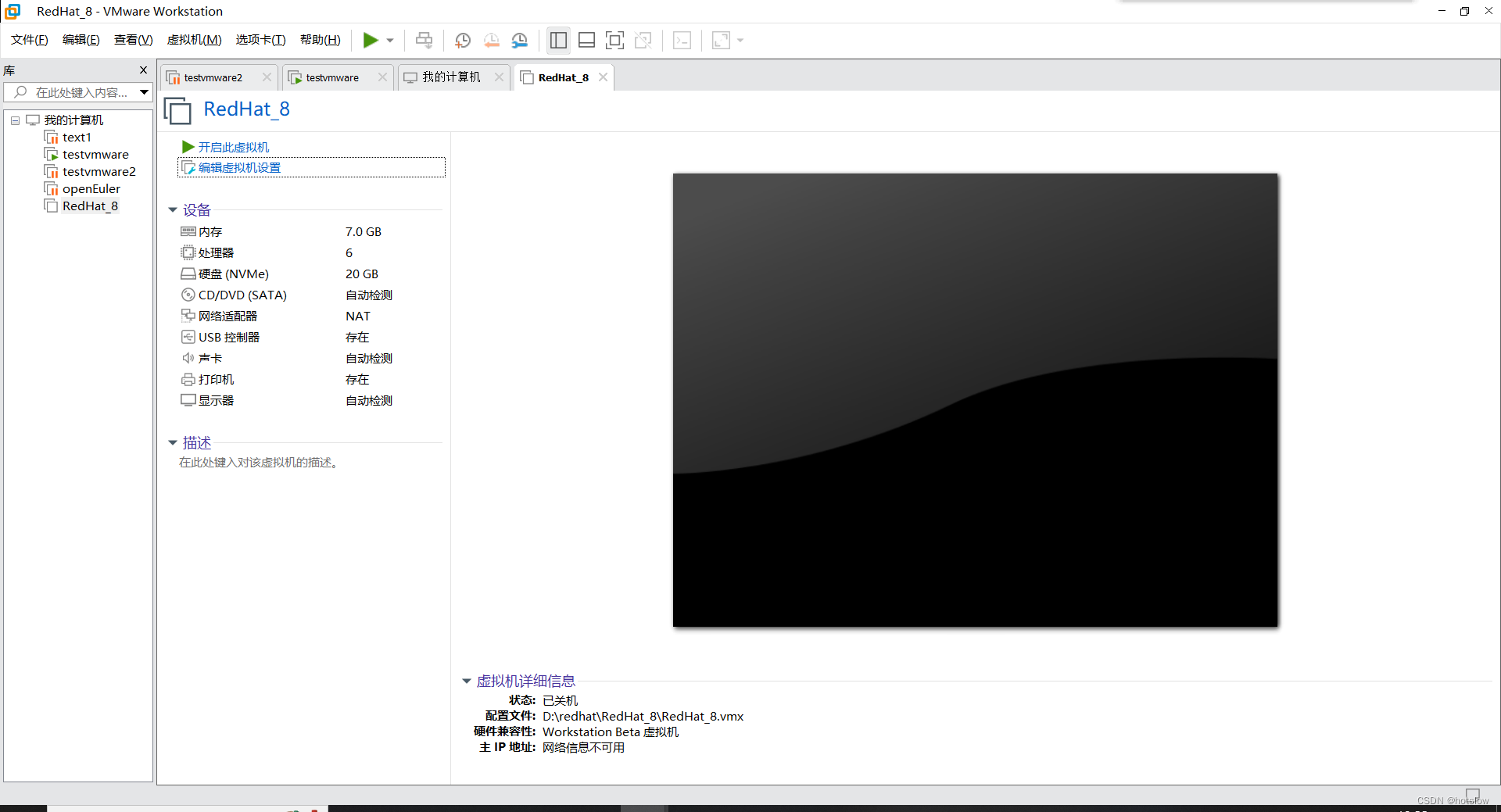
Task: Click config file path D:\redhat\RedHat_8\RedHat_8.vmx
Action: point(643,717)
